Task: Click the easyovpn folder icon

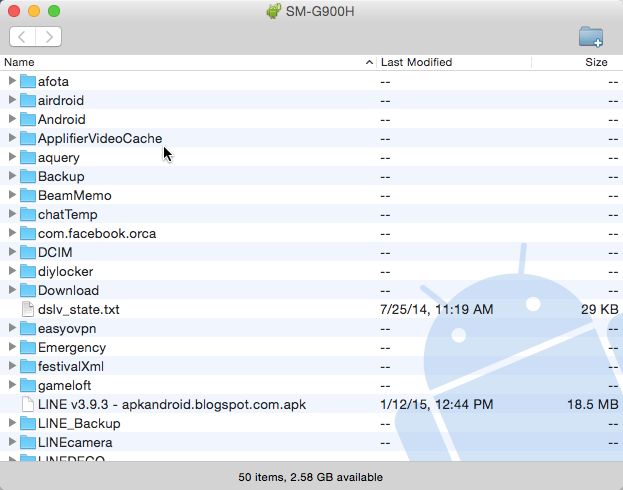Action: (28, 328)
